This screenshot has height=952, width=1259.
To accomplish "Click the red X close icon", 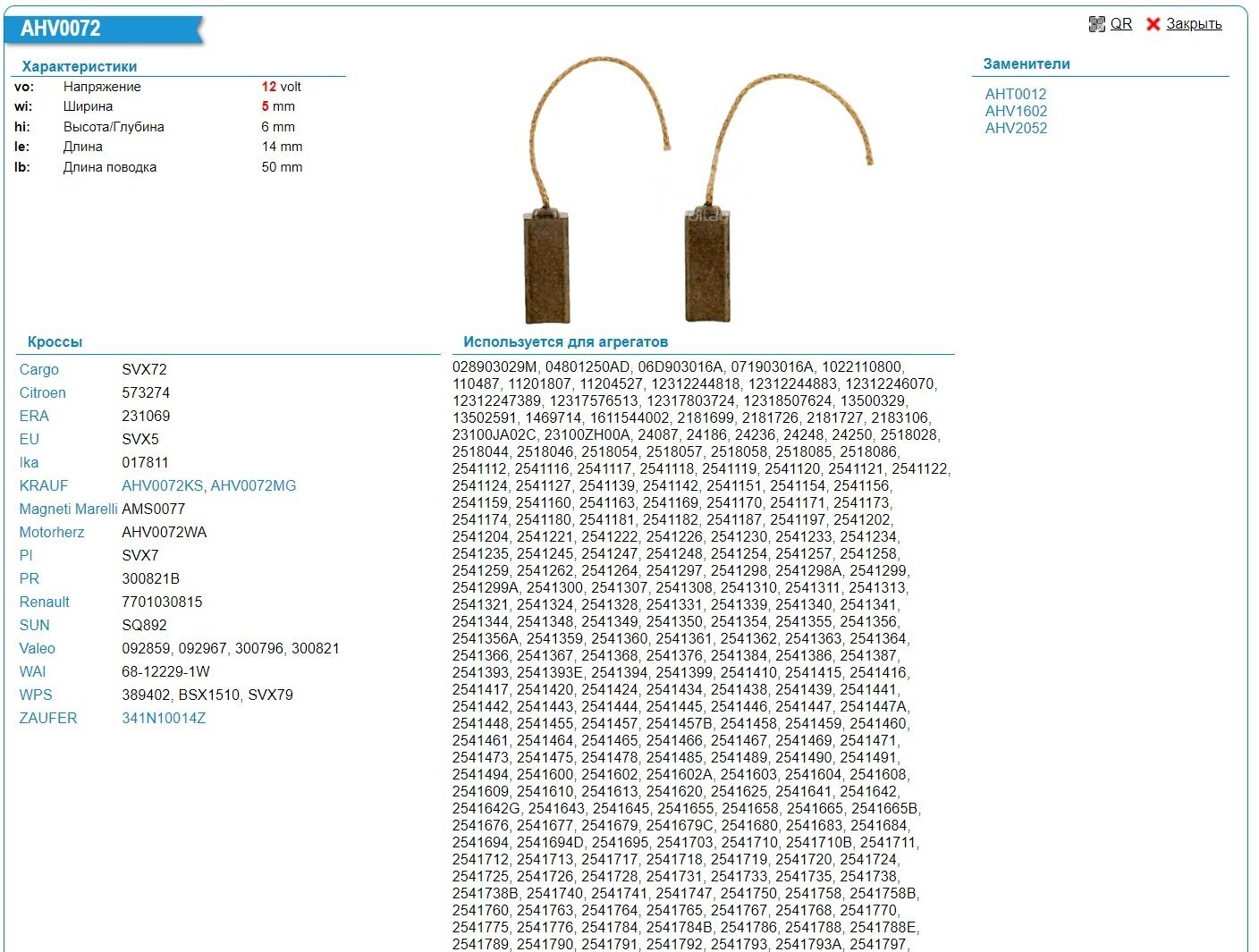I will pos(1153,24).
